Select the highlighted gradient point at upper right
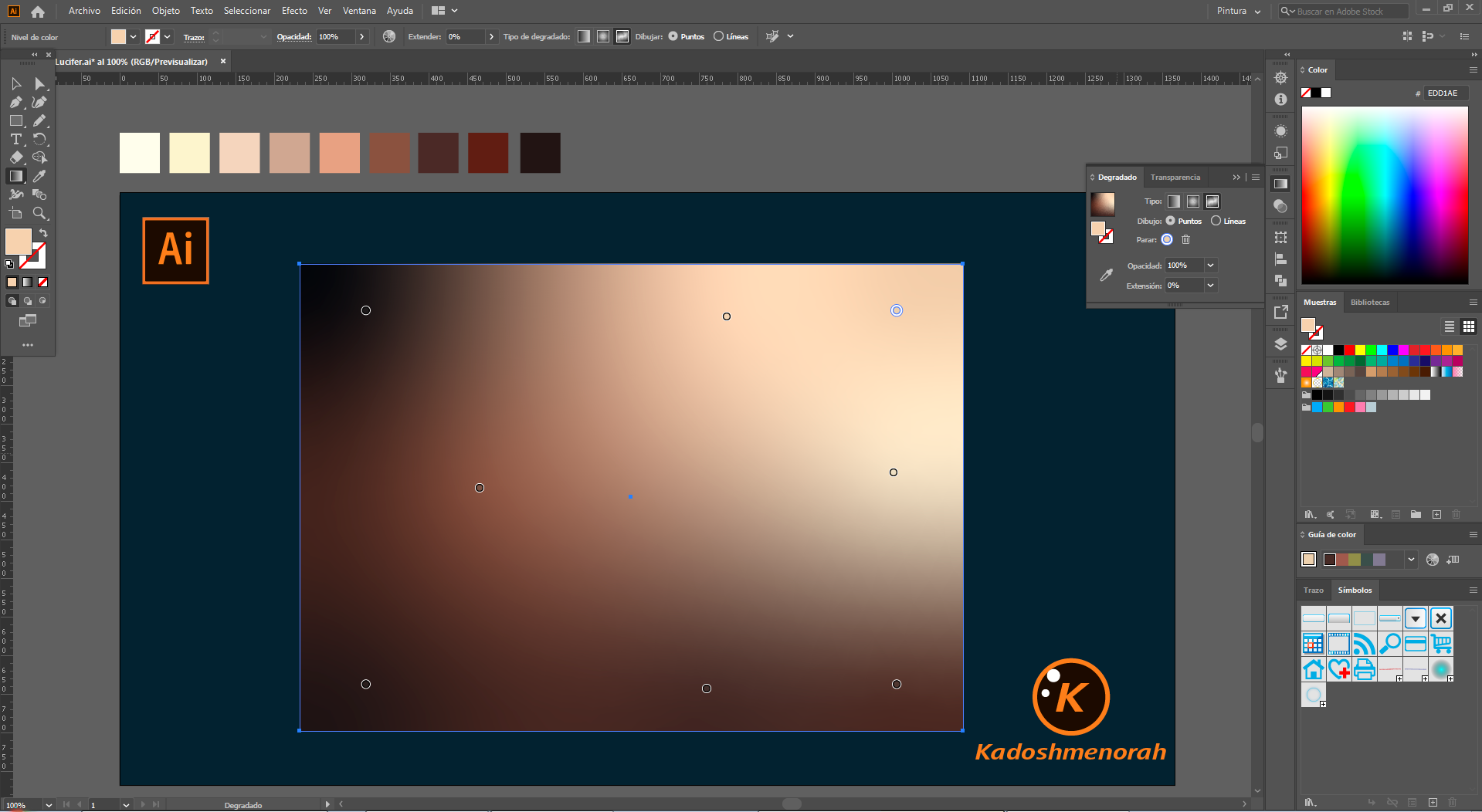Screen dimensions: 1482x812 (x=897, y=310)
